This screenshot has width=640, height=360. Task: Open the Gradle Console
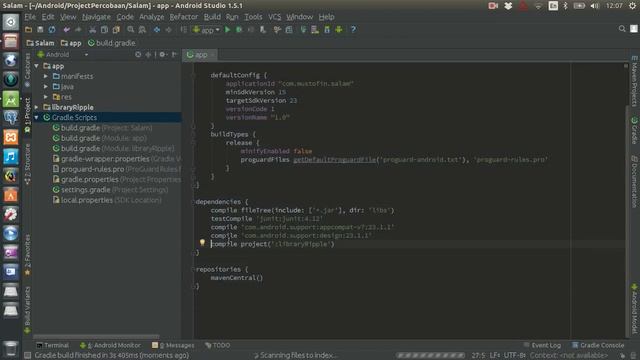click(598, 345)
